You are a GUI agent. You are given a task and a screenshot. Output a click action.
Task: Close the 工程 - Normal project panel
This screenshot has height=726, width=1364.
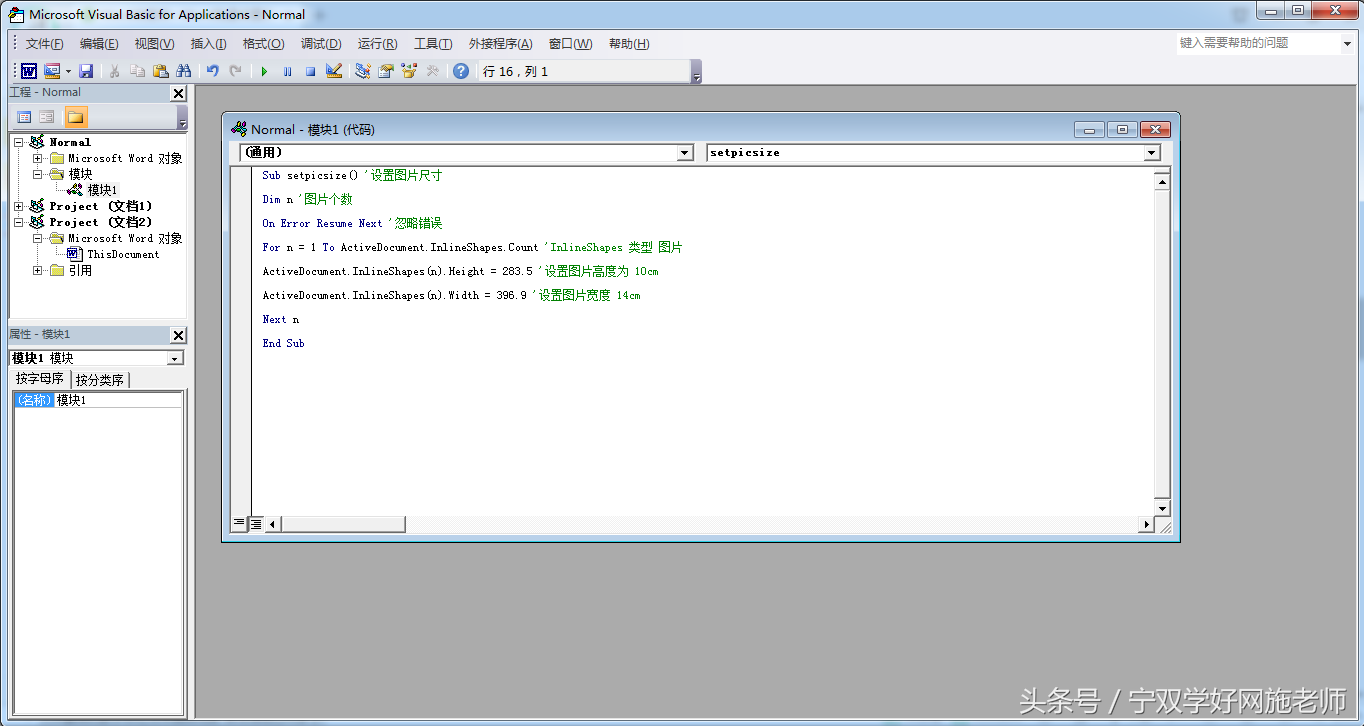pyautogui.click(x=178, y=93)
